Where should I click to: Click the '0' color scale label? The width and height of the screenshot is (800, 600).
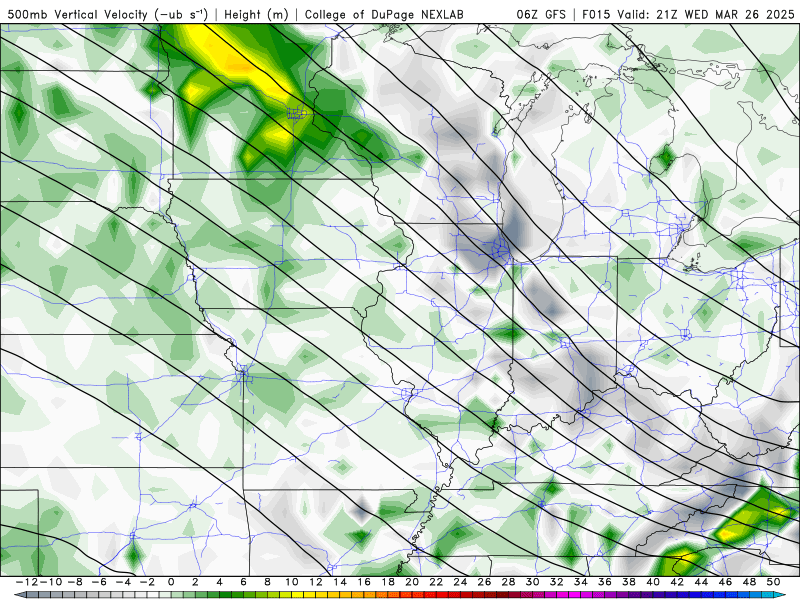point(171,582)
